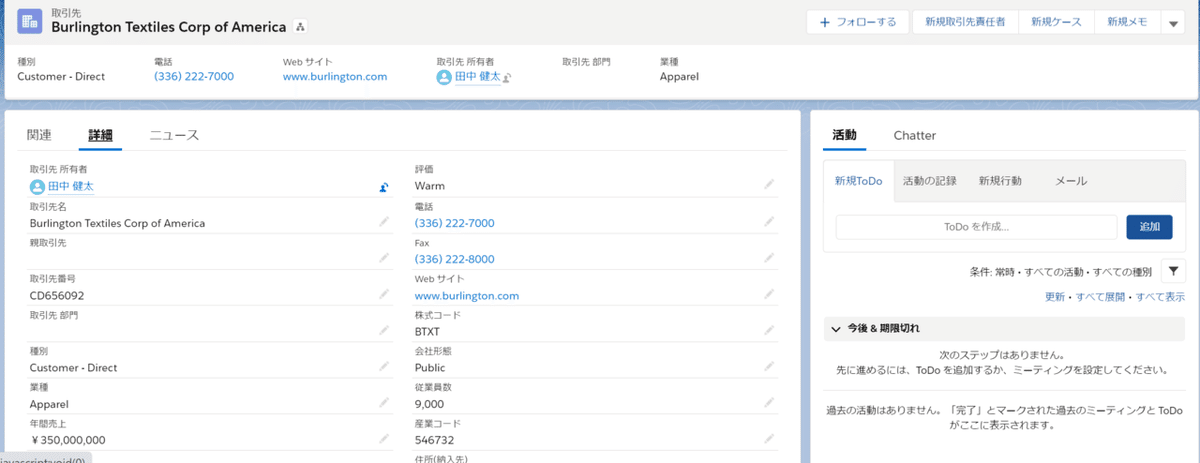Click フォローする button
The height and width of the screenshot is (463, 1200).
click(x=858, y=22)
